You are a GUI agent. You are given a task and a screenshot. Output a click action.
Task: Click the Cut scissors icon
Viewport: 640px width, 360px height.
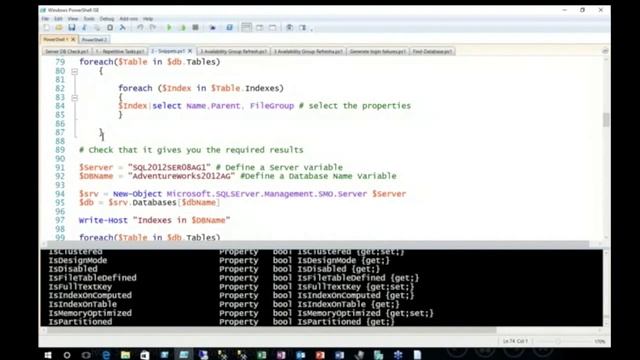coord(84,28)
